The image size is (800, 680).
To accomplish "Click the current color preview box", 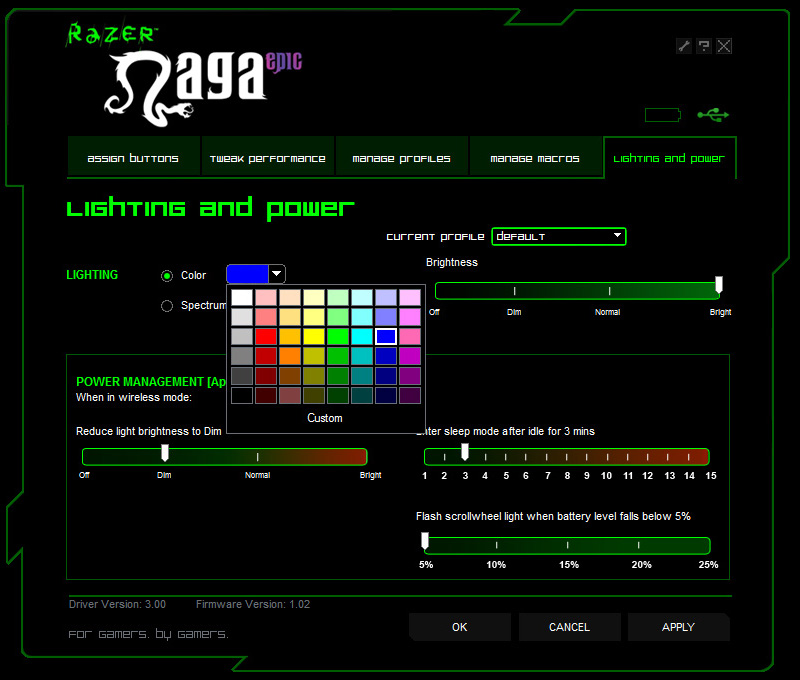I will [247, 274].
